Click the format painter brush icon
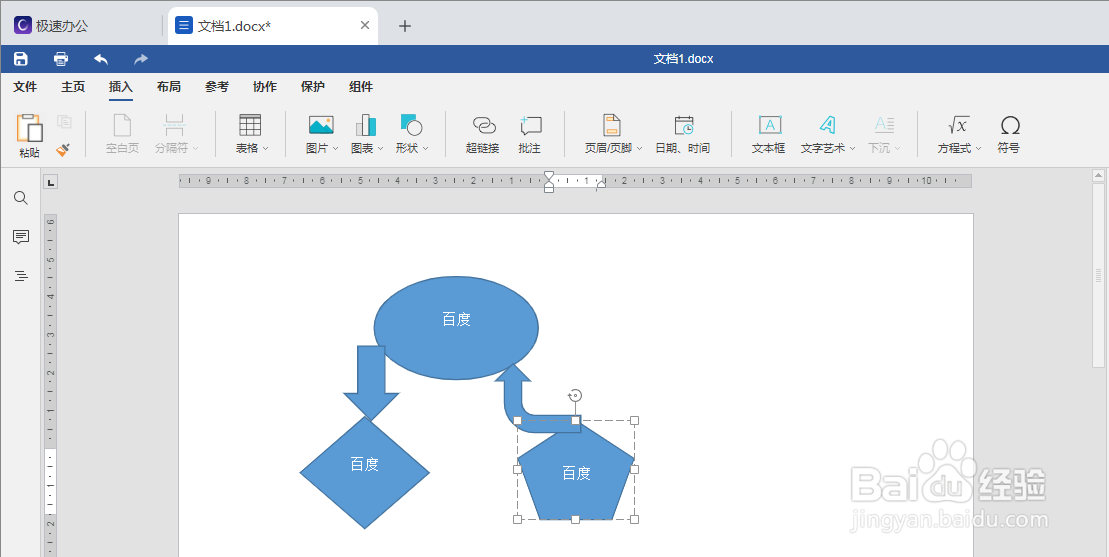The image size is (1109, 557). pyautogui.click(x=63, y=149)
